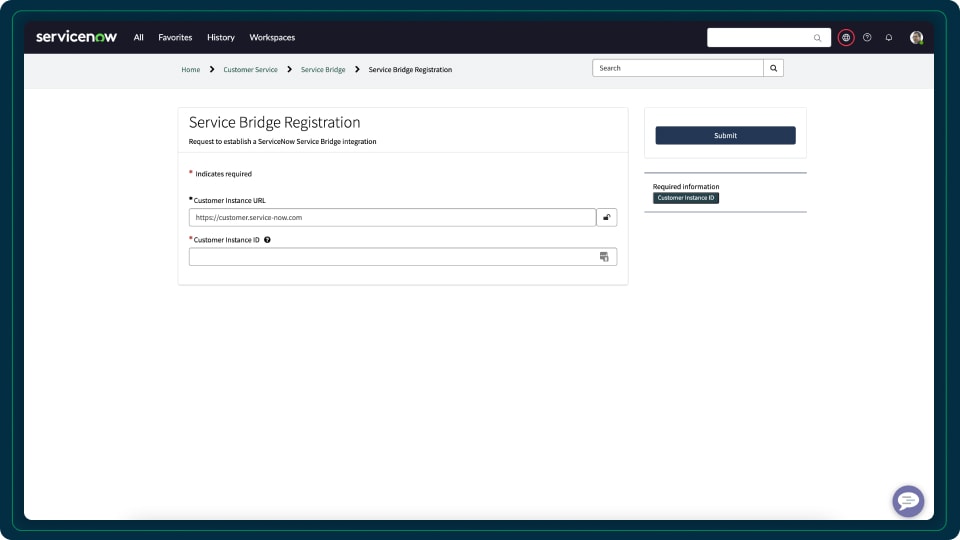Open the chat bubble widget
This screenshot has height=540, width=960.
click(x=907, y=501)
